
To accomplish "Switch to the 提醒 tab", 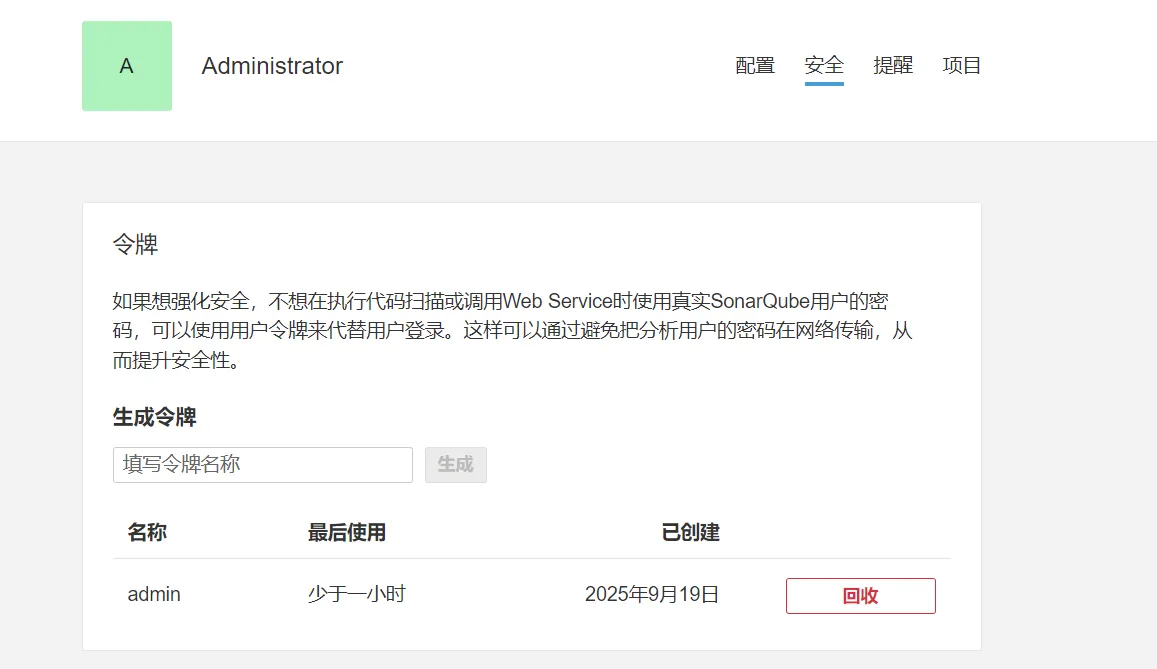I will pyautogui.click(x=893, y=66).
